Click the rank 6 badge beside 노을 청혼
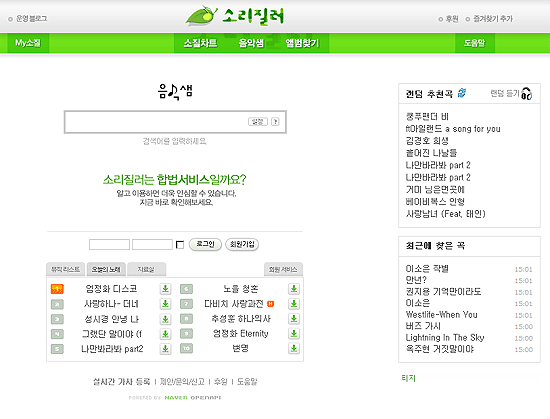Screen dimensions: 550x419 pyautogui.click(x=186, y=289)
